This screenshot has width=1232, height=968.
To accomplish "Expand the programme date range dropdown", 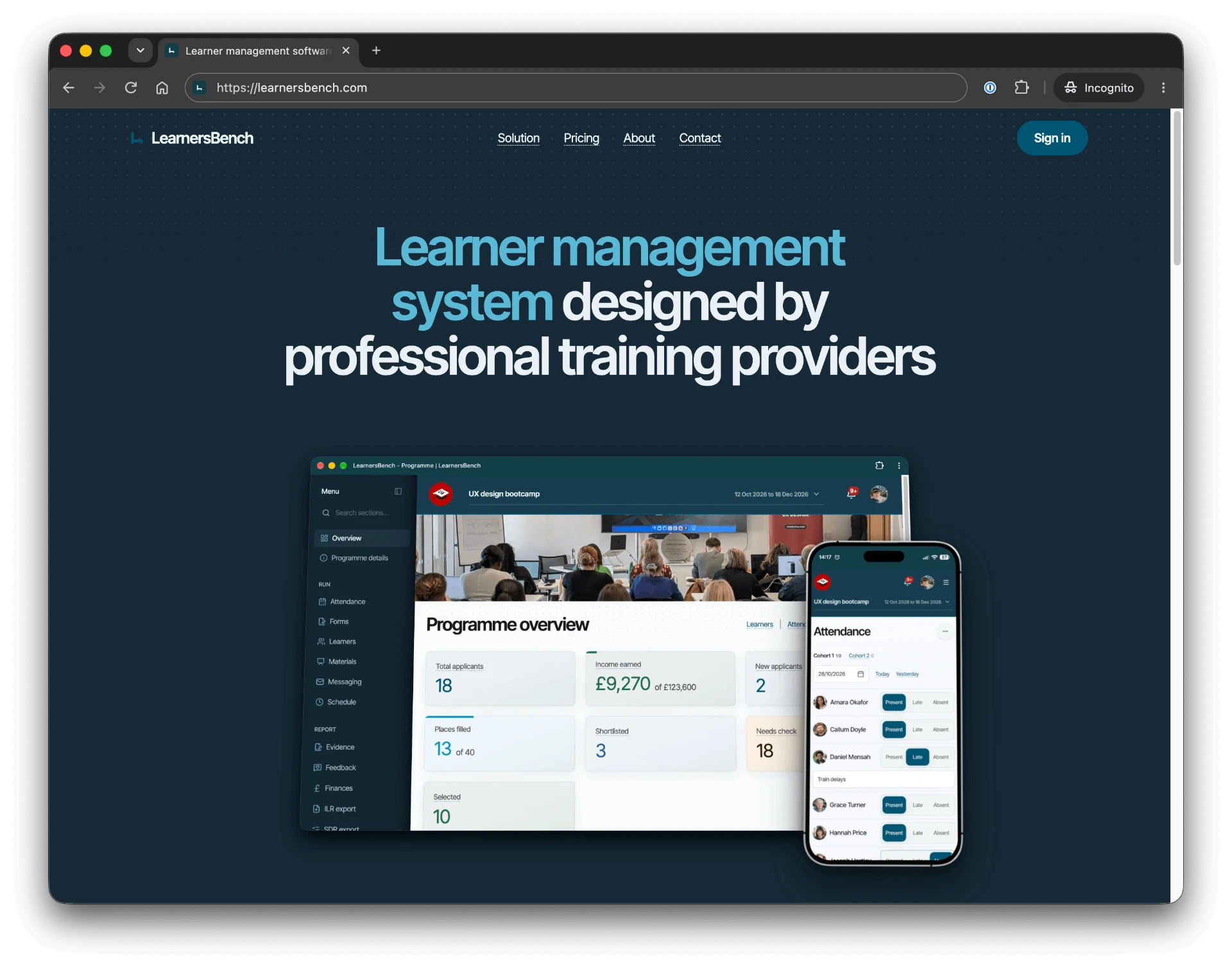I will pyautogui.click(x=776, y=494).
